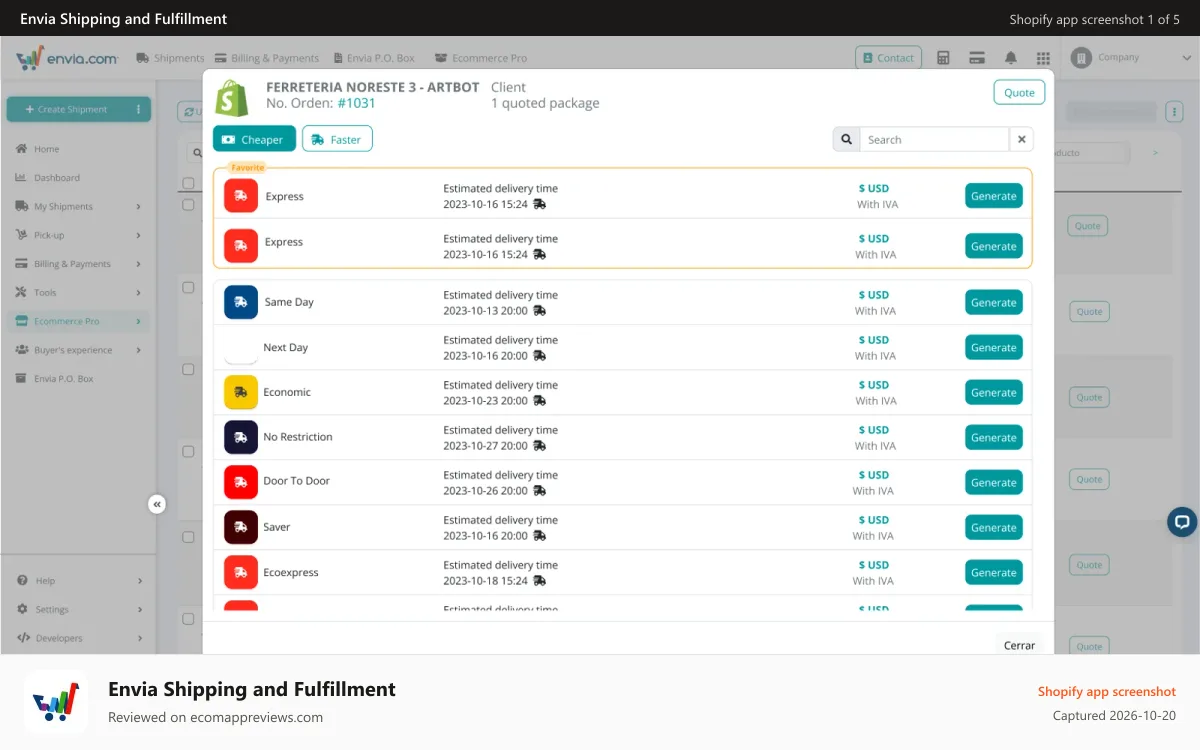Generate label for No Restriction service
Image resolution: width=1200 pixels, height=750 pixels.
994,437
